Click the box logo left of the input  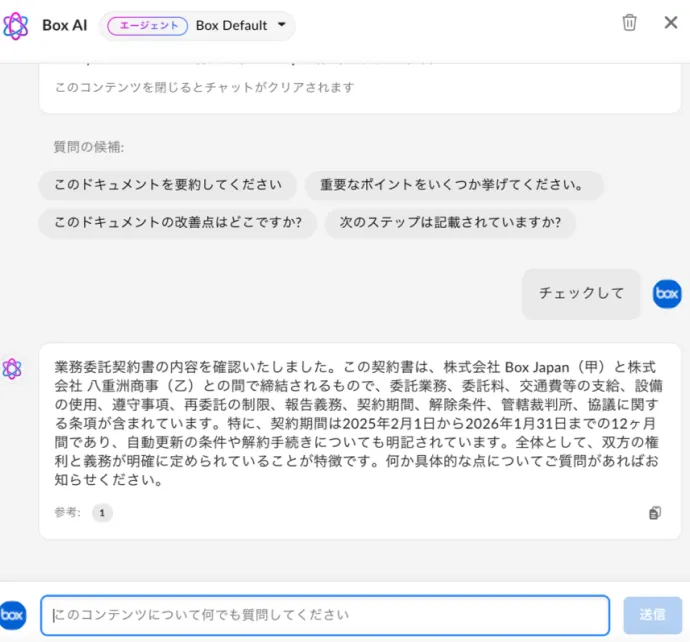tap(13, 614)
